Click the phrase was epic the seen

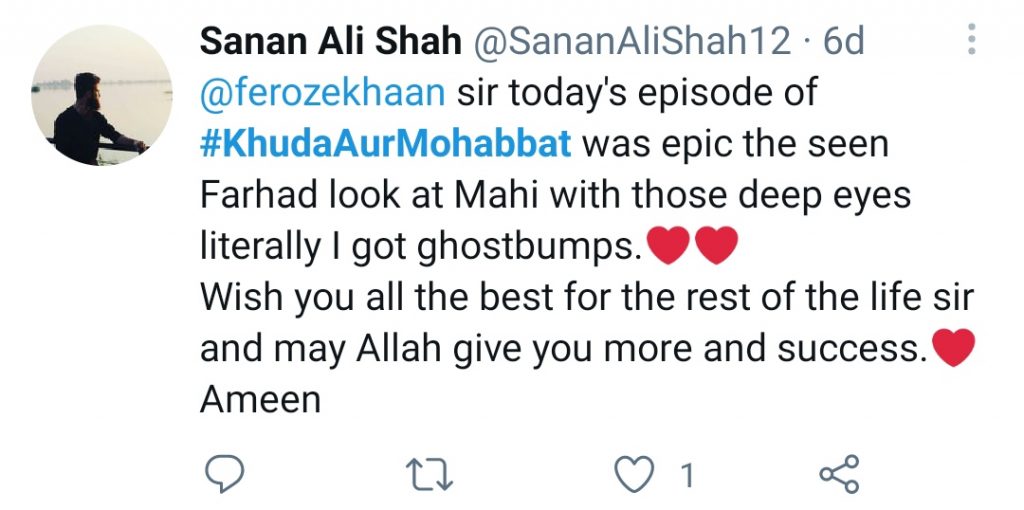point(735,144)
